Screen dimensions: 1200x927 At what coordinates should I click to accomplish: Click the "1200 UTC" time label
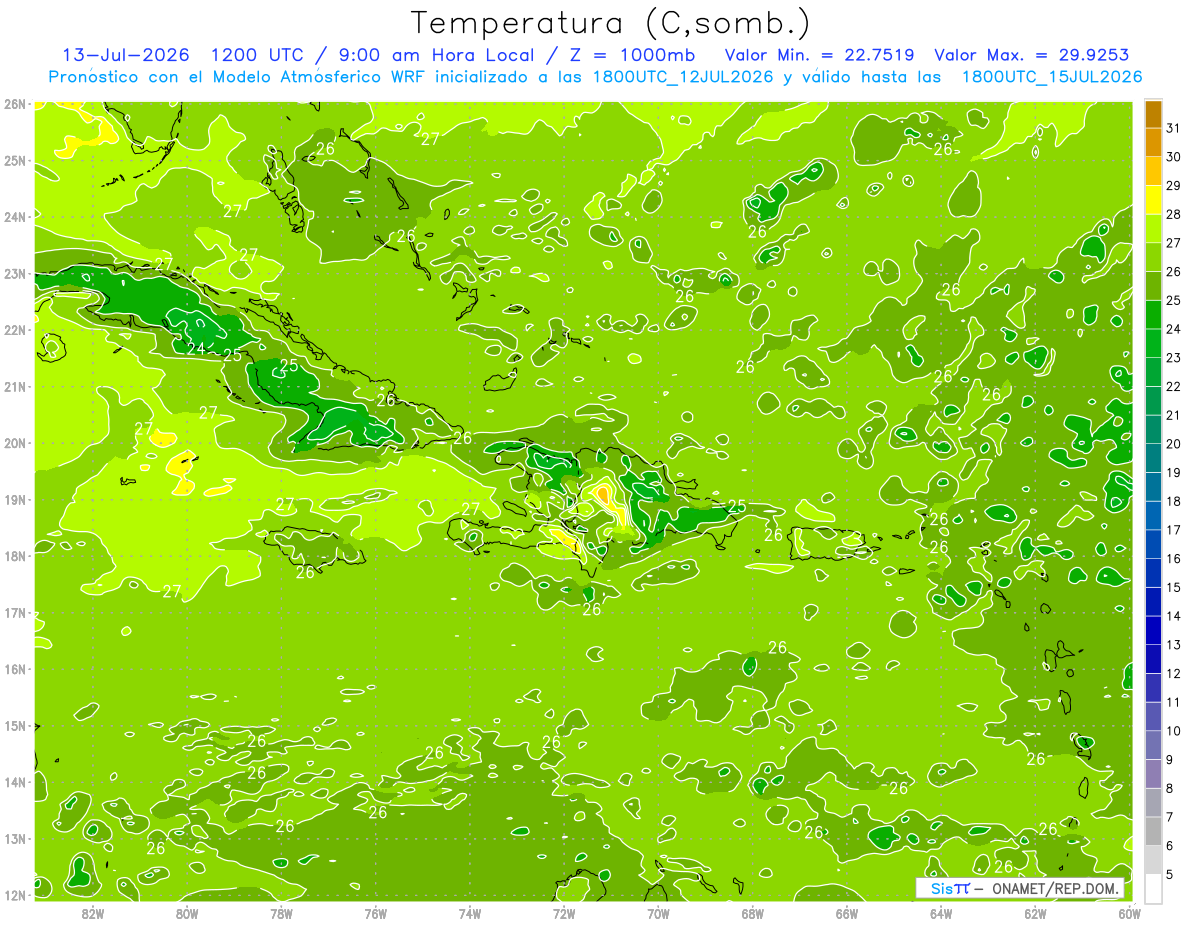point(257,55)
